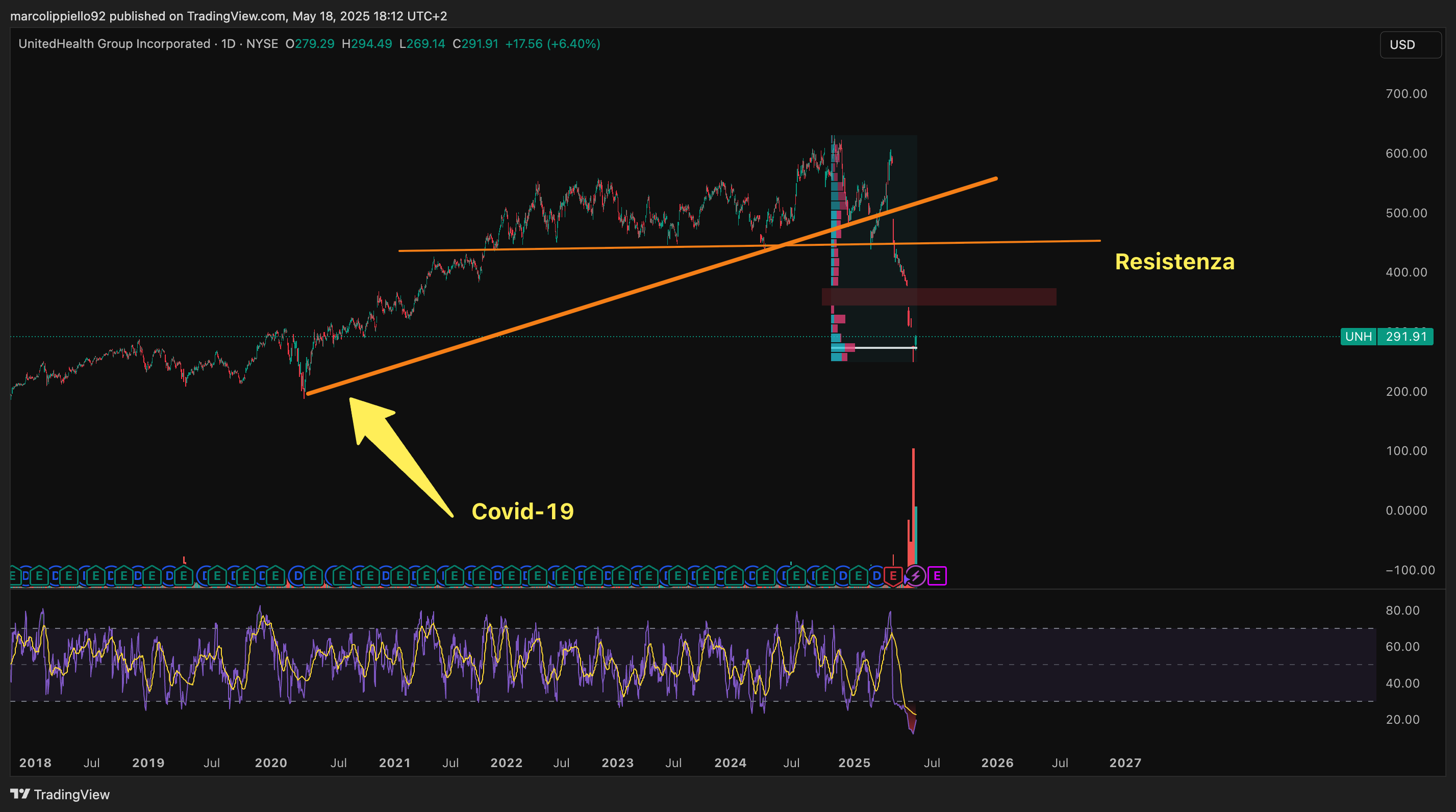Click the UnitedHealth Group Incorporated symbol title
Image resolution: width=1456 pixels, height=812 pixels.
[x=114, y=43]
